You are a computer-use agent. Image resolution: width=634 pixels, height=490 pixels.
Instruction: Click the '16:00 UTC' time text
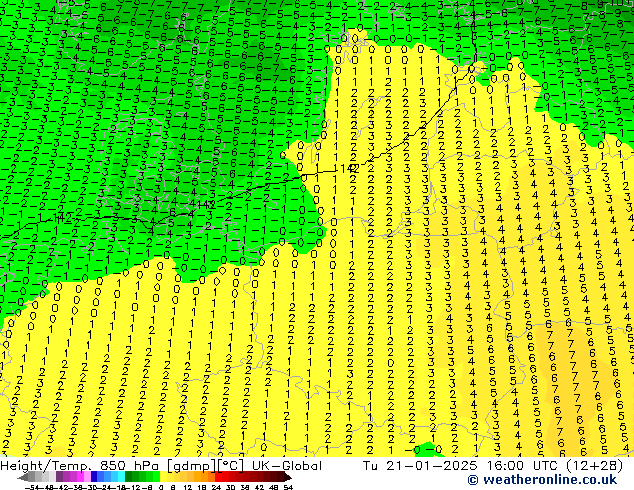[x=524, y=466]
